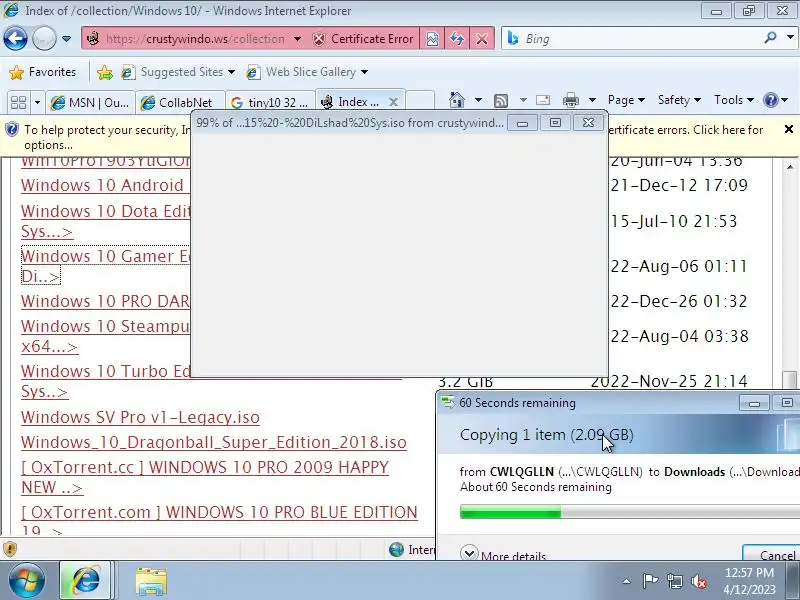The image size is (800, 600).
Task: Click the Action Center flag icon
Action: point(649,581)
